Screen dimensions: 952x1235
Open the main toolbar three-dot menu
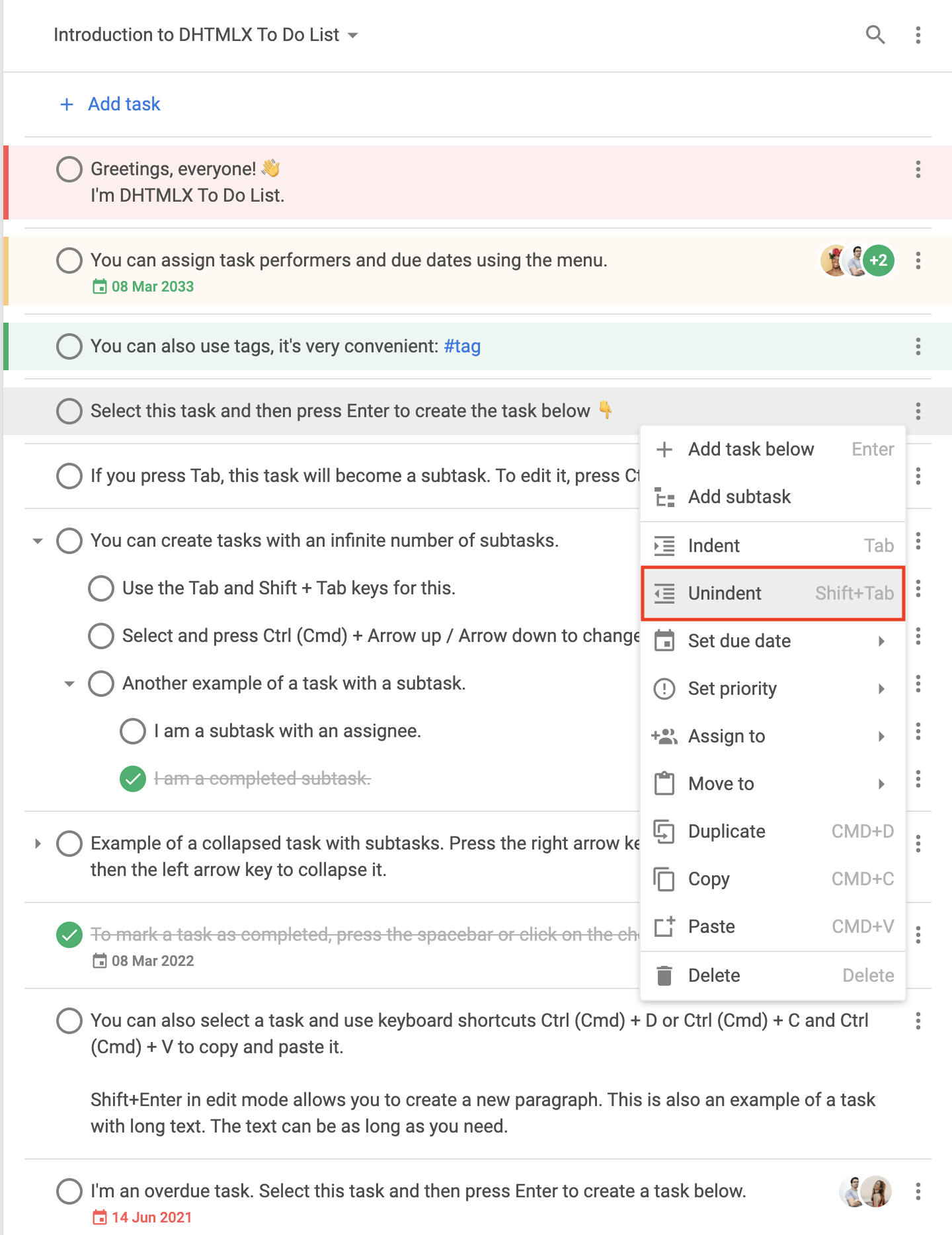[x=918, y=34]
